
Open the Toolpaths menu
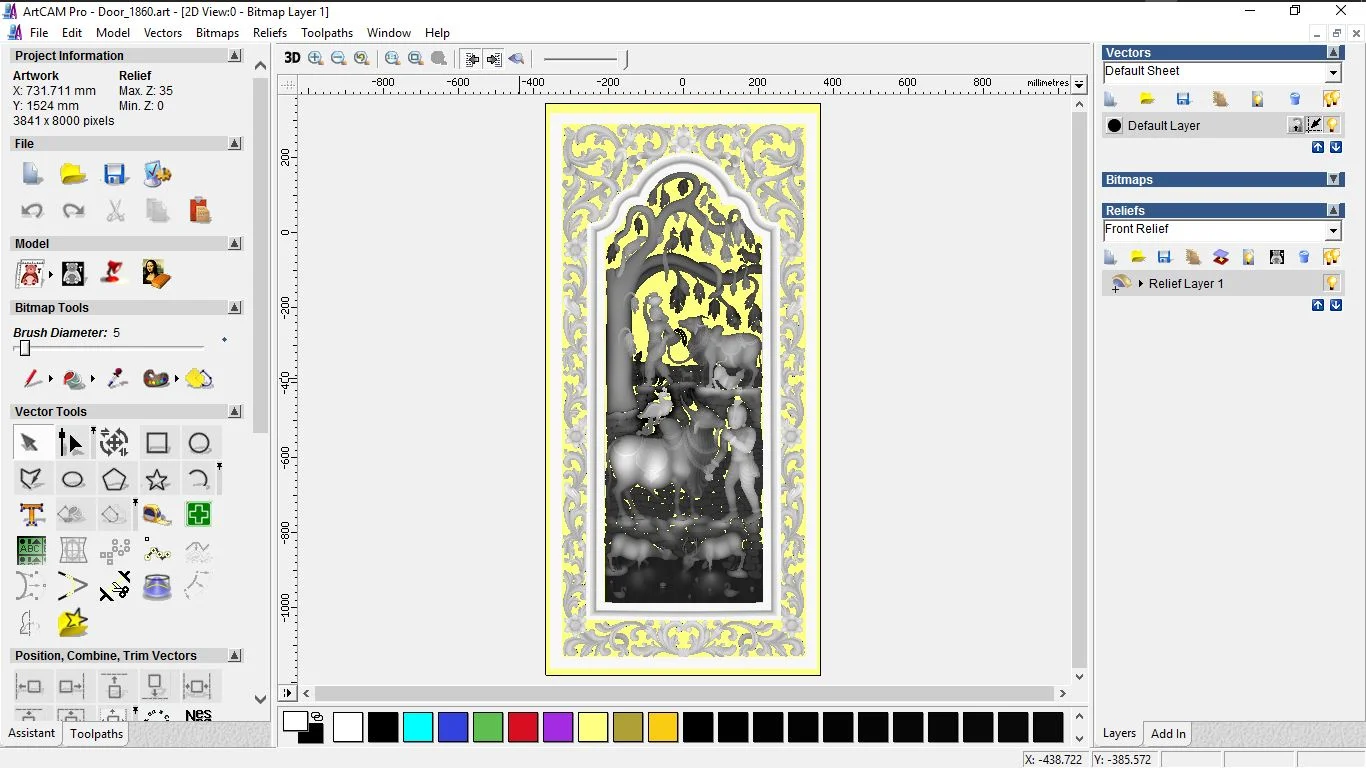[327, 32]
